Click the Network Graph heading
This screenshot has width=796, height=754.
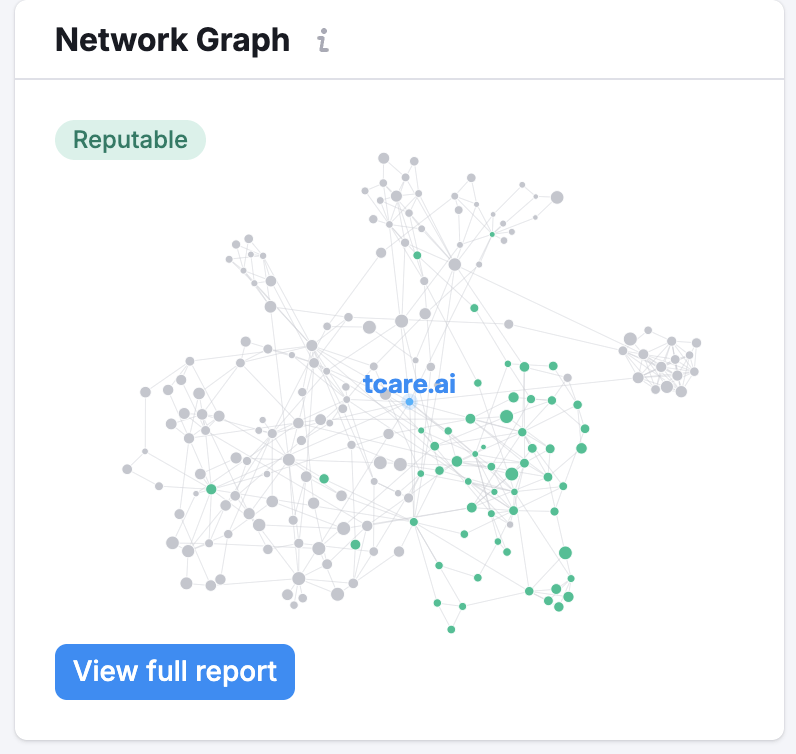pyautogui.click(x=172, y=40)
